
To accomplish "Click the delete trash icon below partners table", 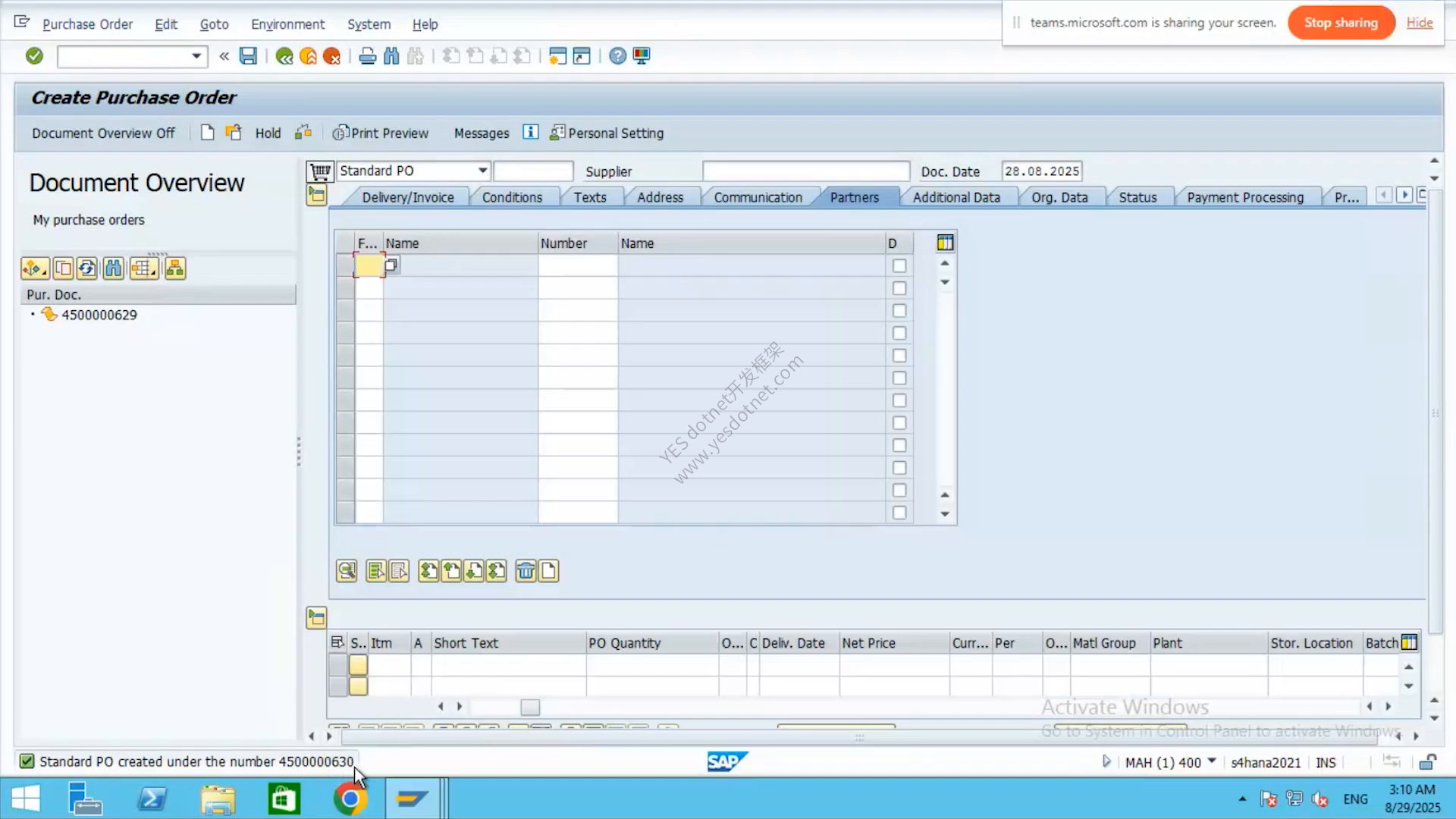I will (x=526, y=570).
